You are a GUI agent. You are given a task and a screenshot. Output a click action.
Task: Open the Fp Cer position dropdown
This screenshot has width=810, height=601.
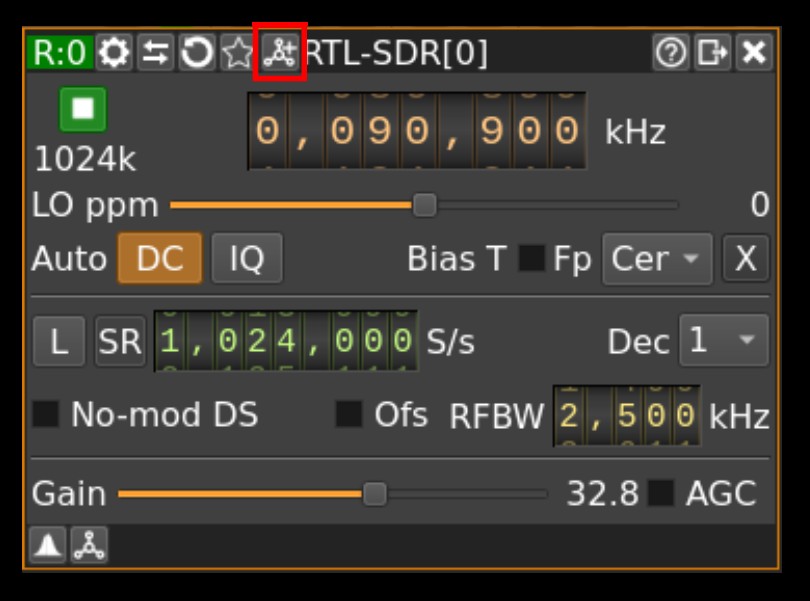tap(657, 258)
